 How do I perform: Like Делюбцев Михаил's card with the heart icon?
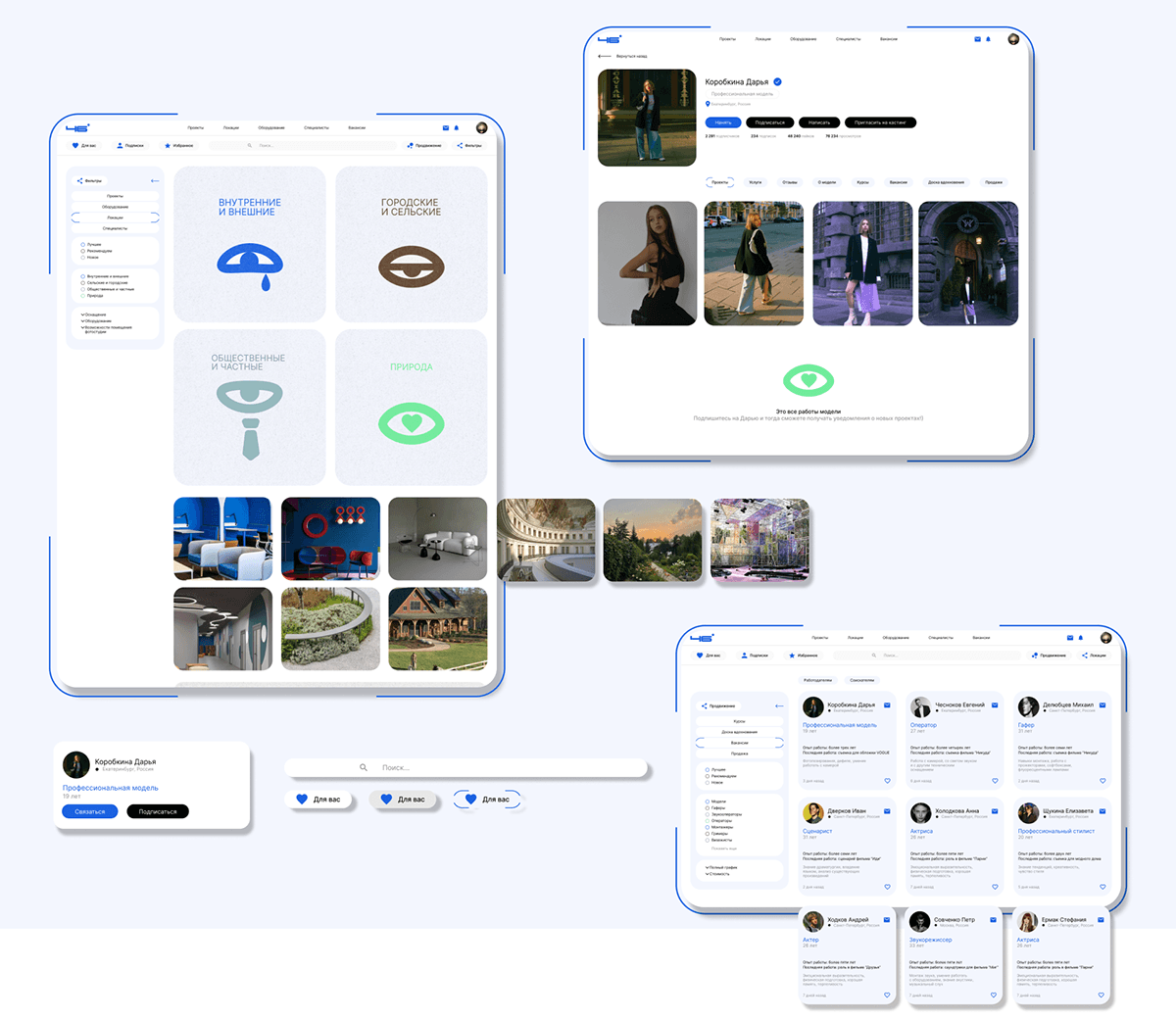click(x=1102, y=781)
